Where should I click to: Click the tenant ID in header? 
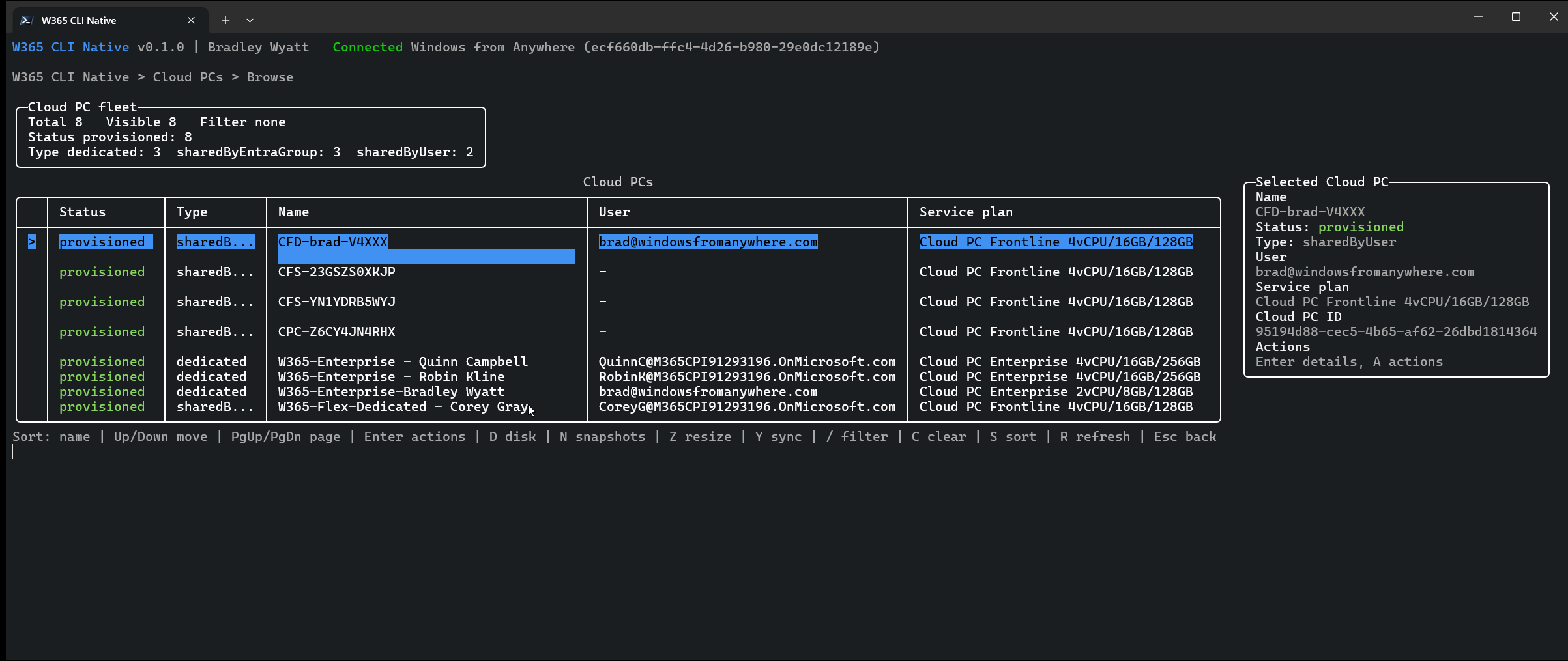[731, 48]
